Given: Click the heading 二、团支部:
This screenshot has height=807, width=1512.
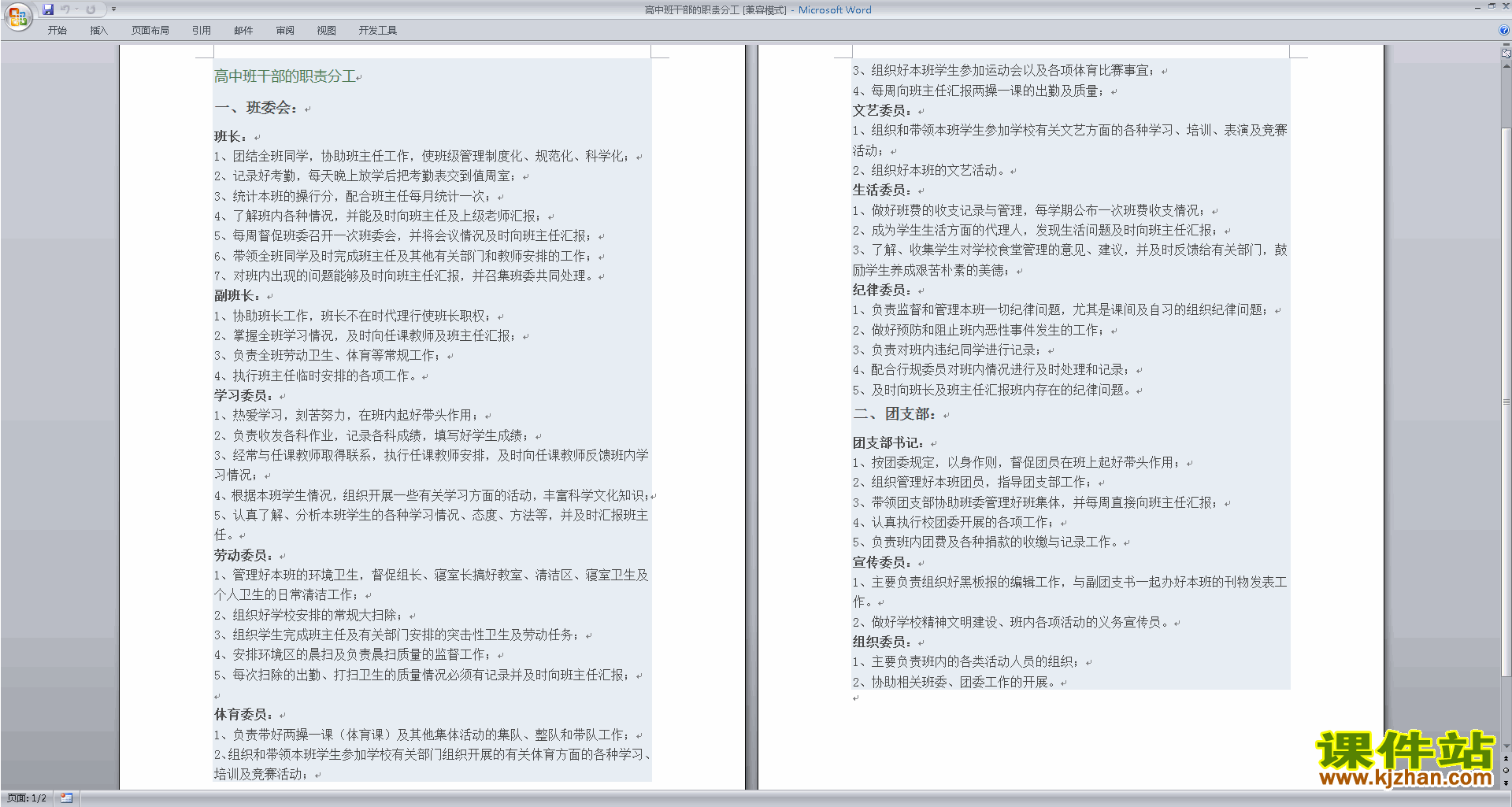Looking at the screenshot, I should tap(895, 414).
